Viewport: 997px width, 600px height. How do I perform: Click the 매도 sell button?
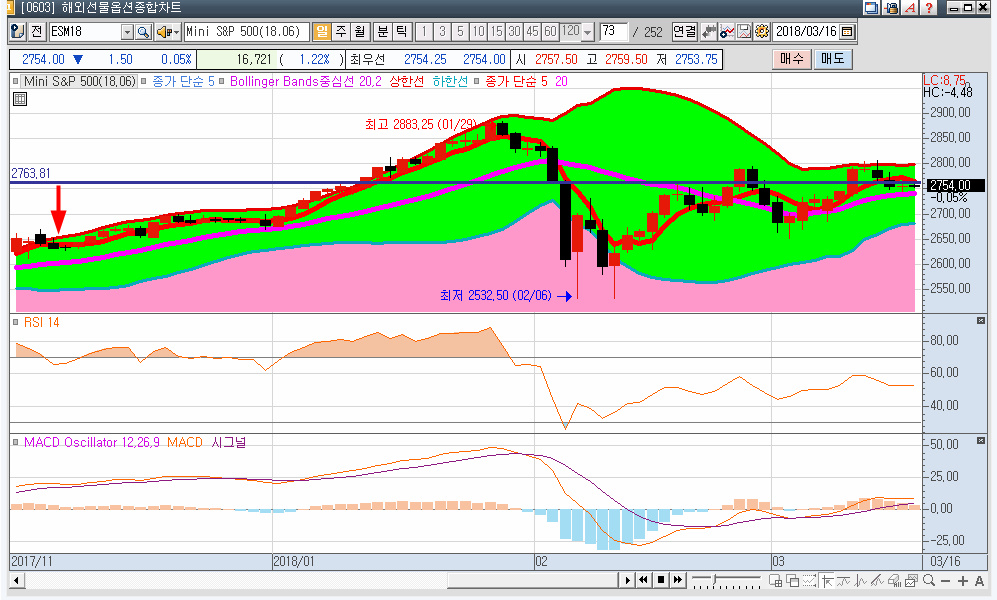pos(832,59)
